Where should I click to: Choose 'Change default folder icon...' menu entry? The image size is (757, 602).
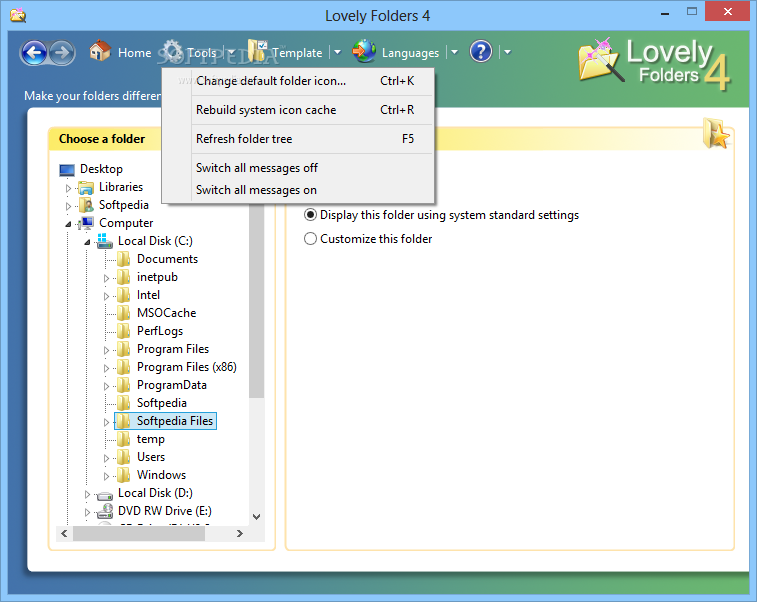(x=298, y=81)
